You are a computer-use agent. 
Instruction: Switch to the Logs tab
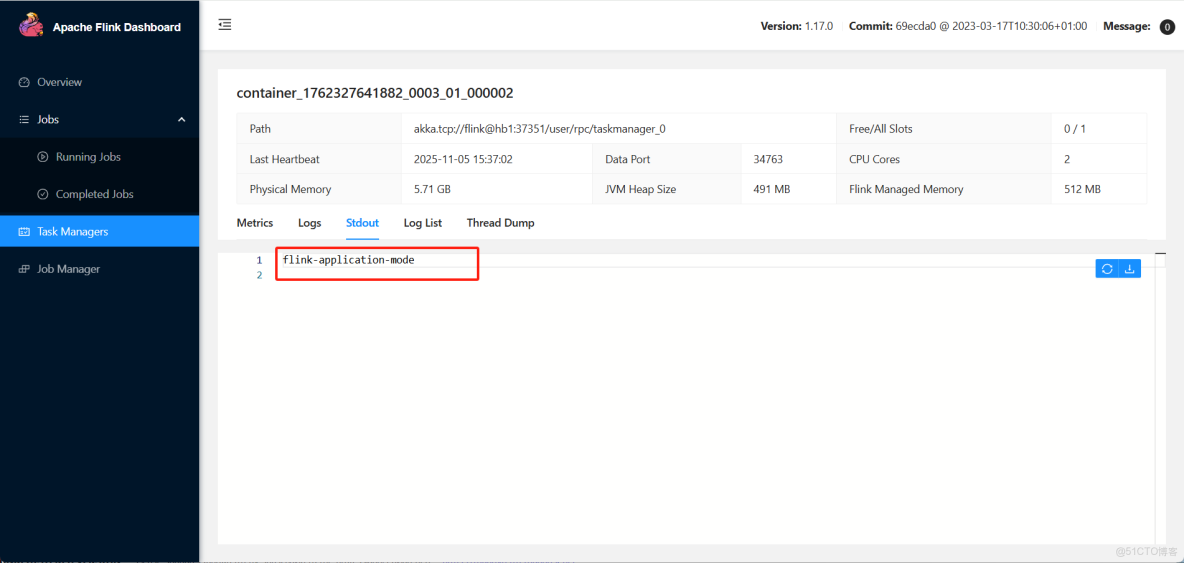coord(310,223)
